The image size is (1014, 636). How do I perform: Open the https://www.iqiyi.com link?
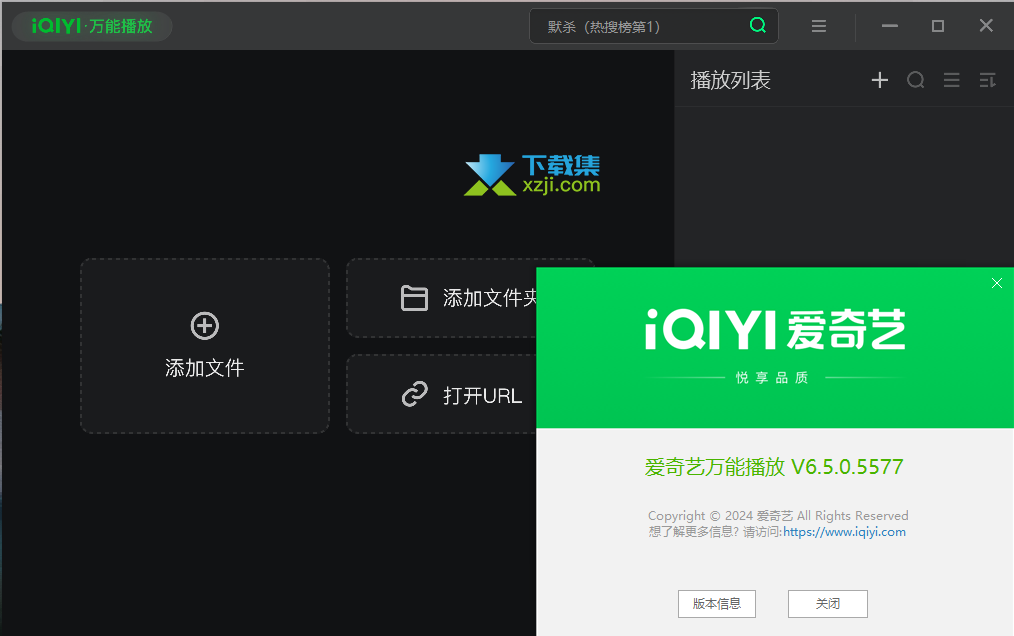pyautogui.click(x=845, y=532)
